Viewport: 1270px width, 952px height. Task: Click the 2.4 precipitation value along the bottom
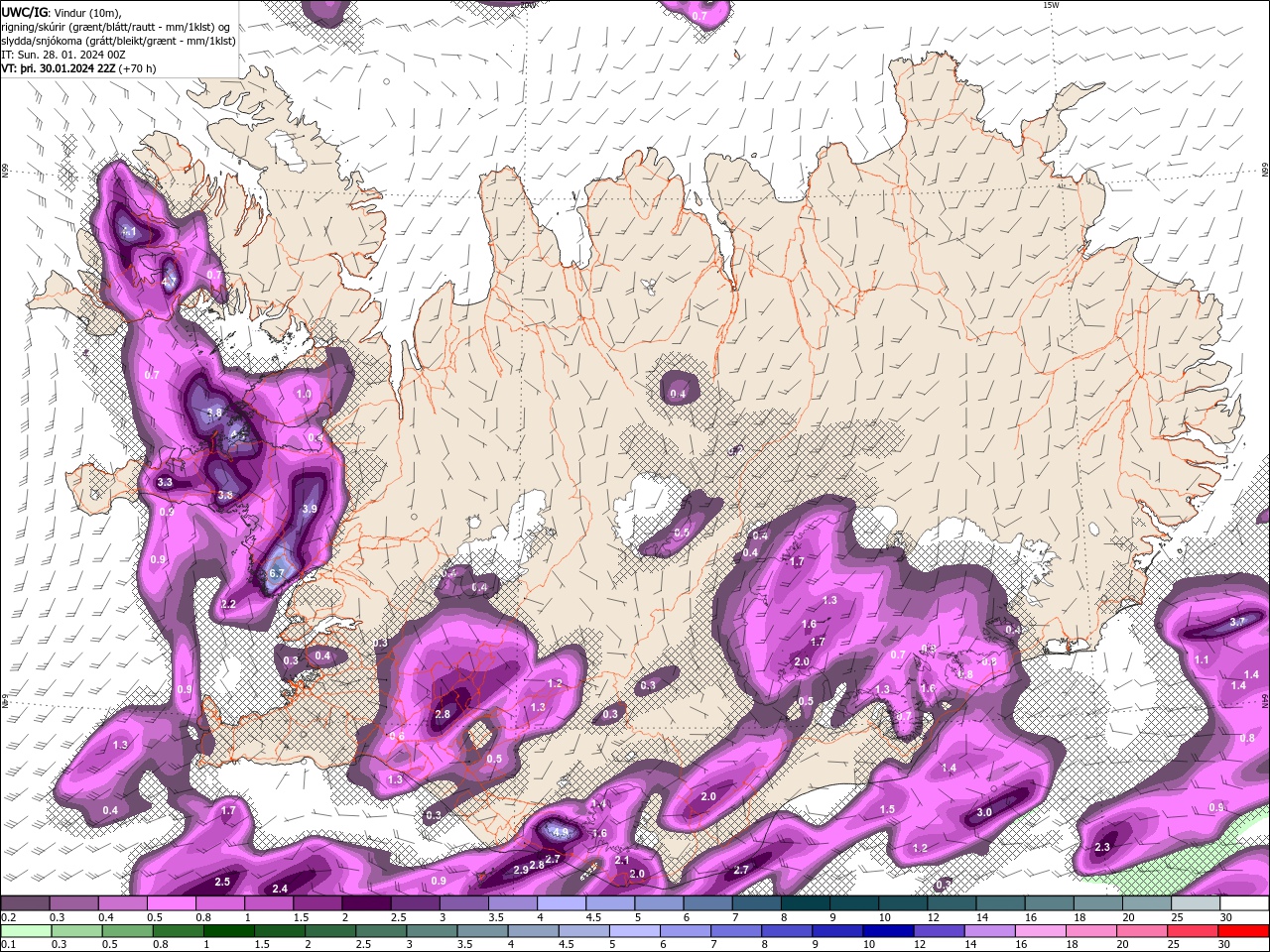(280, 889)
